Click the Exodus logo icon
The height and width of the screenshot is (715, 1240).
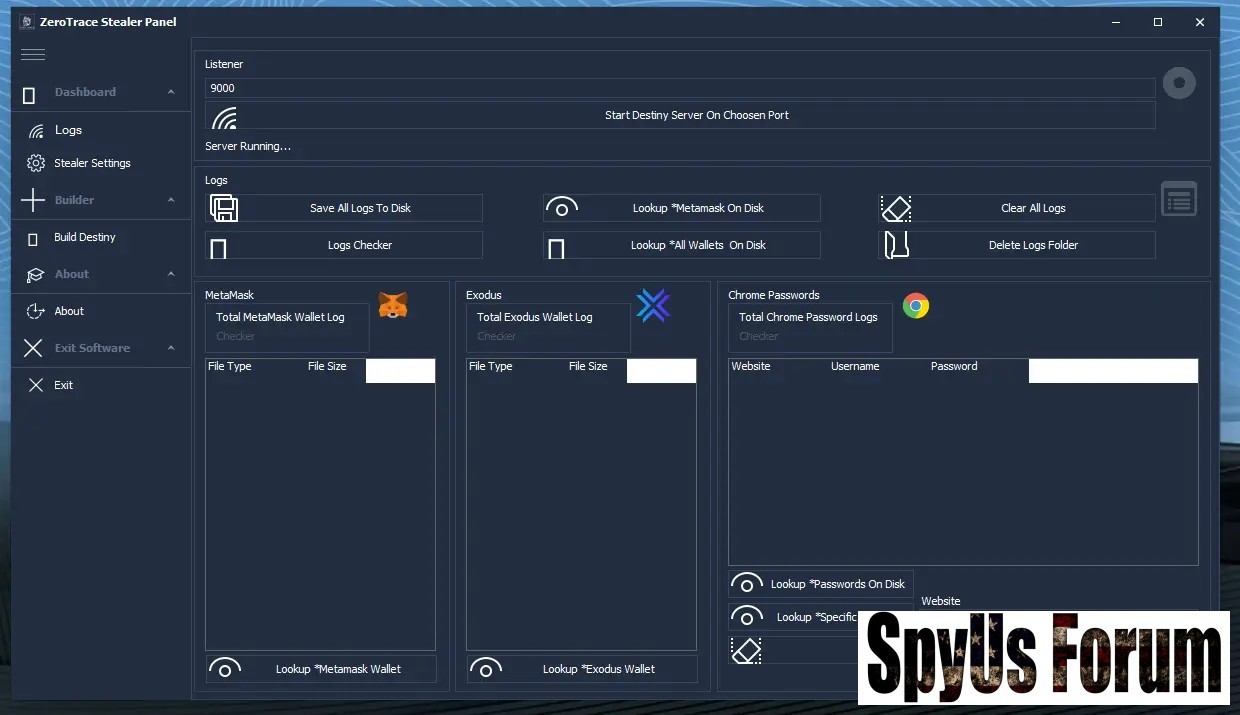[653, 306]
